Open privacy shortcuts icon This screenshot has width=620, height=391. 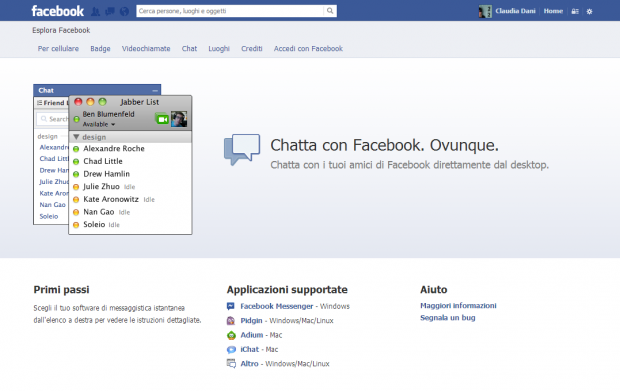575,11
